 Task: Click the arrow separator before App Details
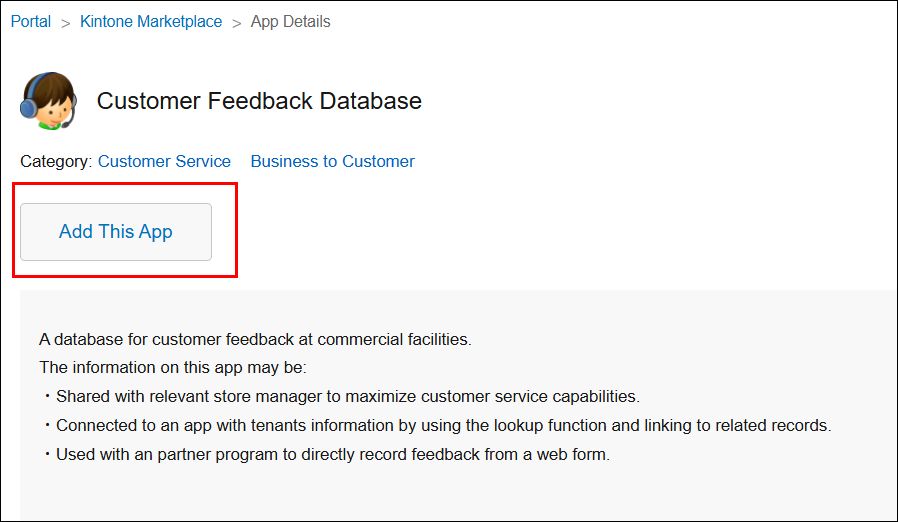point(237,22)
